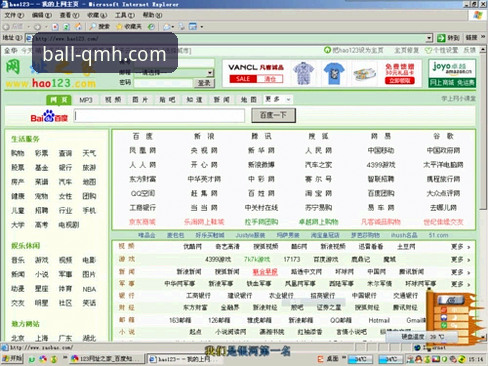Viewport: 488px width, 366px height.
Task: Click the Start (开始) button on taskbar
Action: 12,359
